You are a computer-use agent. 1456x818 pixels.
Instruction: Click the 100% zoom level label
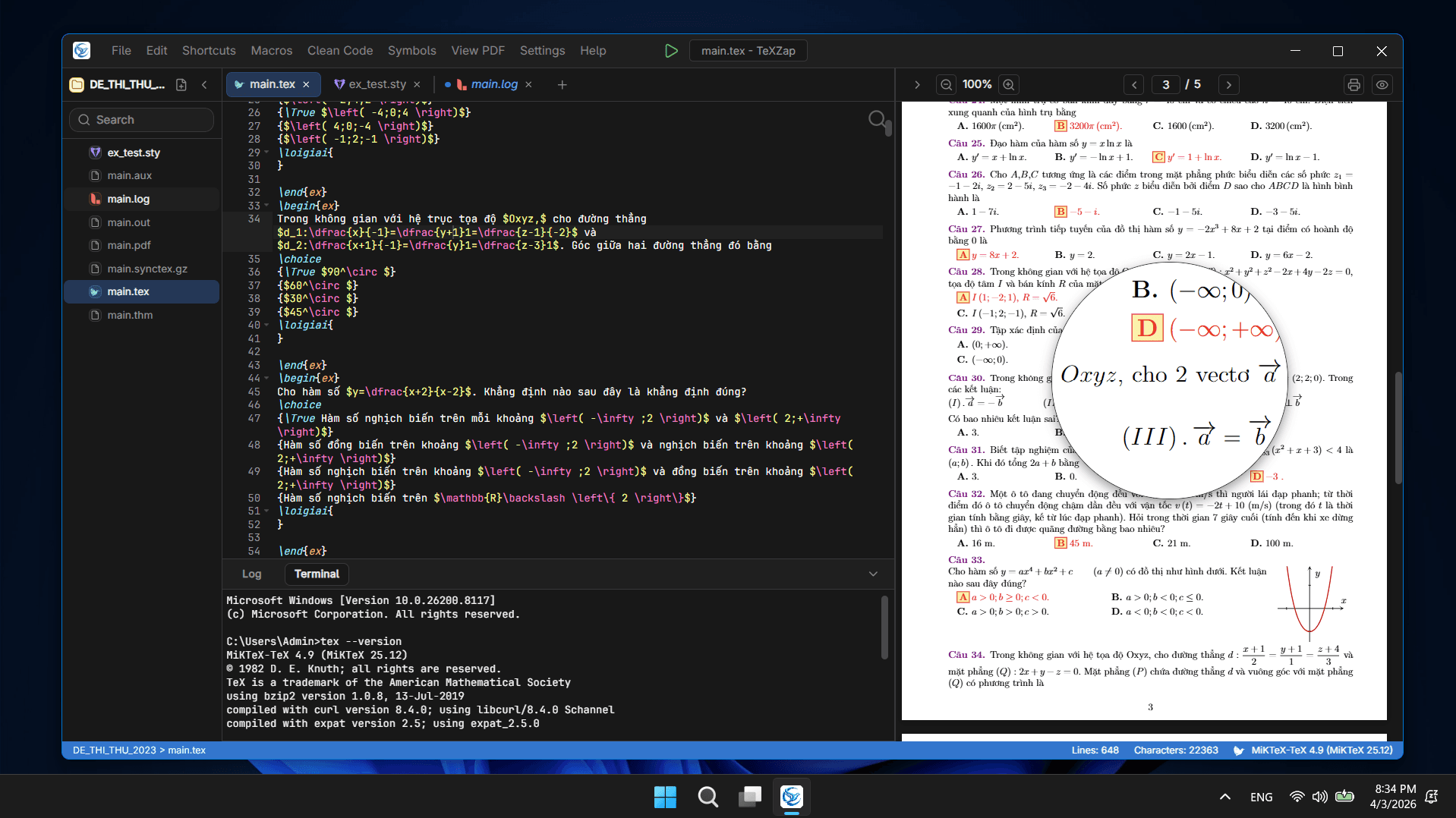977,85
